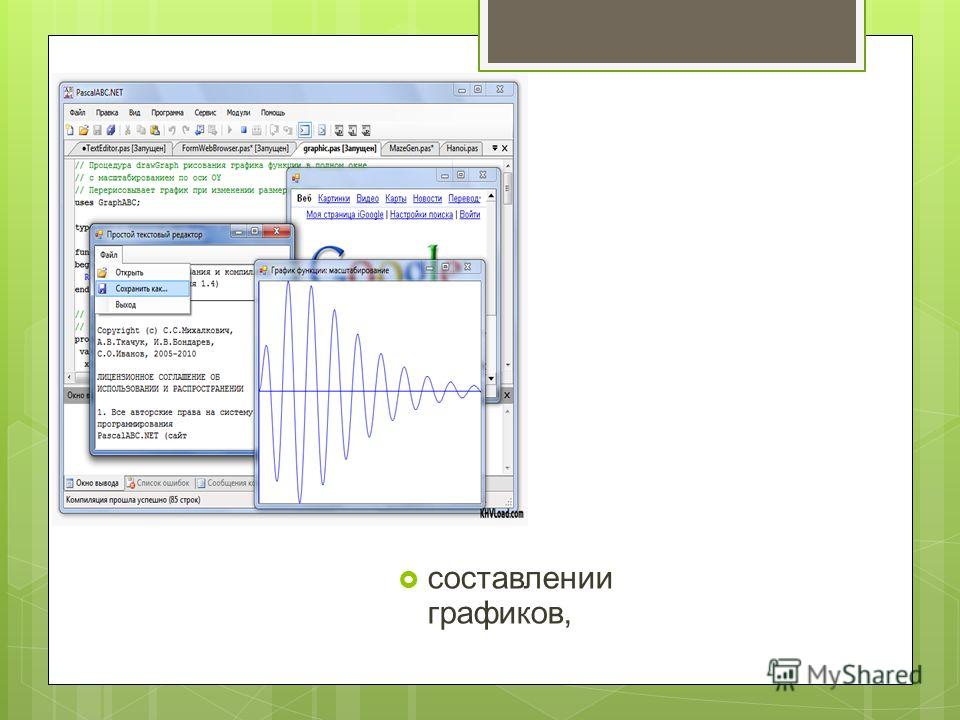Viewport: 960px width, 720px height.
Task: Toggle the highlighted output window toolbar button
Action: point(305,130)
